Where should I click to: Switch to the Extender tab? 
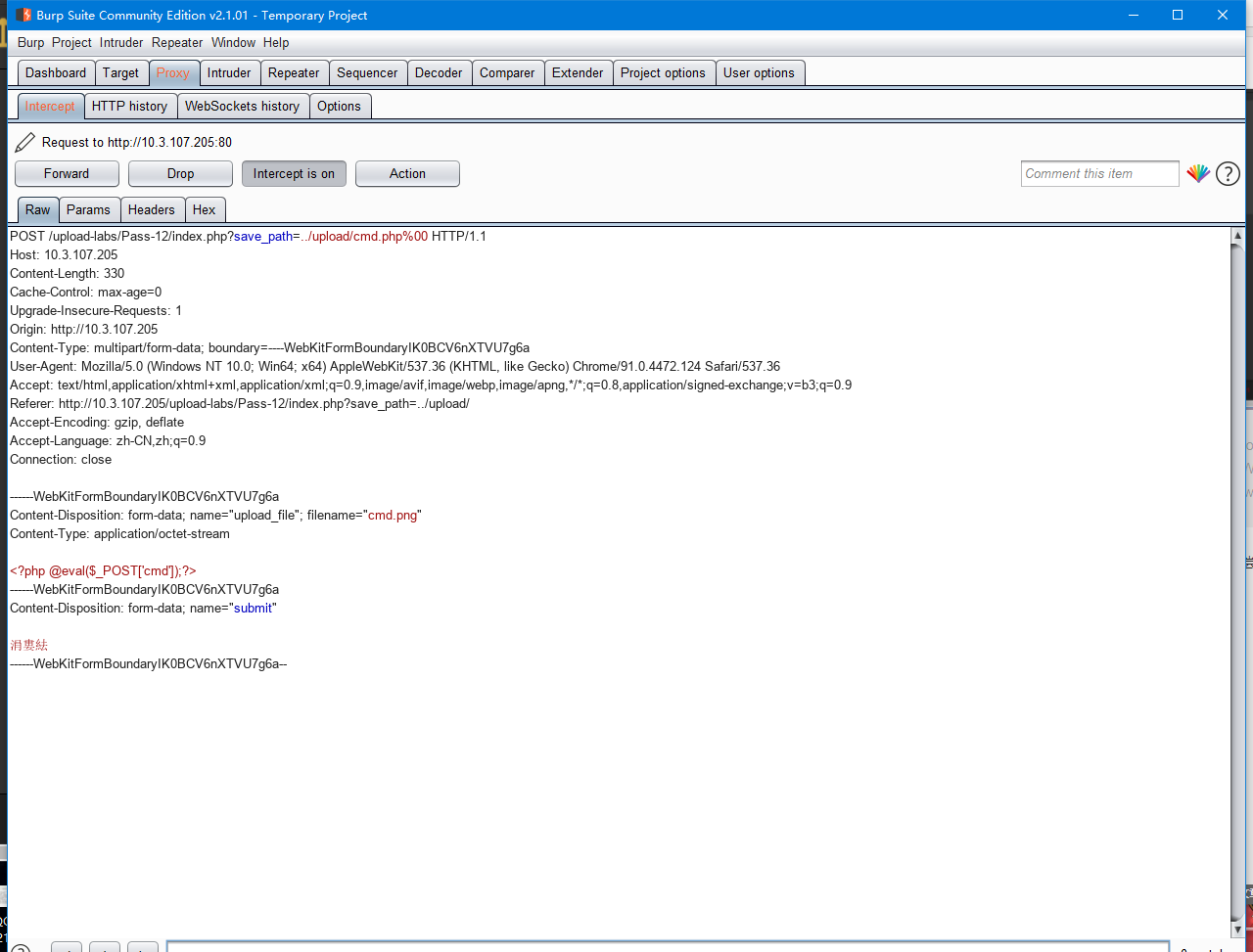(x=578, y=72)
